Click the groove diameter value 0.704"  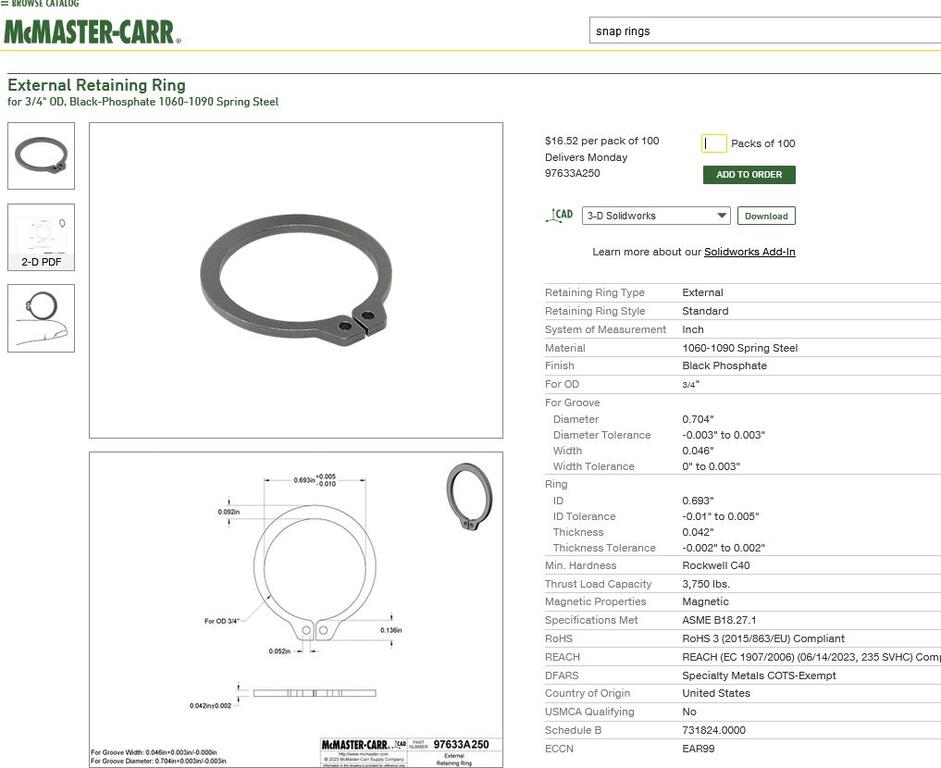tap(697, 419)
